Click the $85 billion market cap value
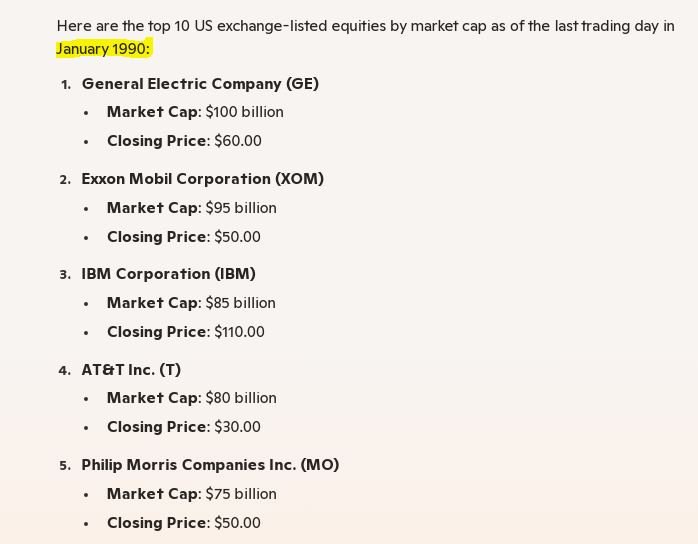Image resolution: width=698 pixels, height=544 pixels. [240, 303]
